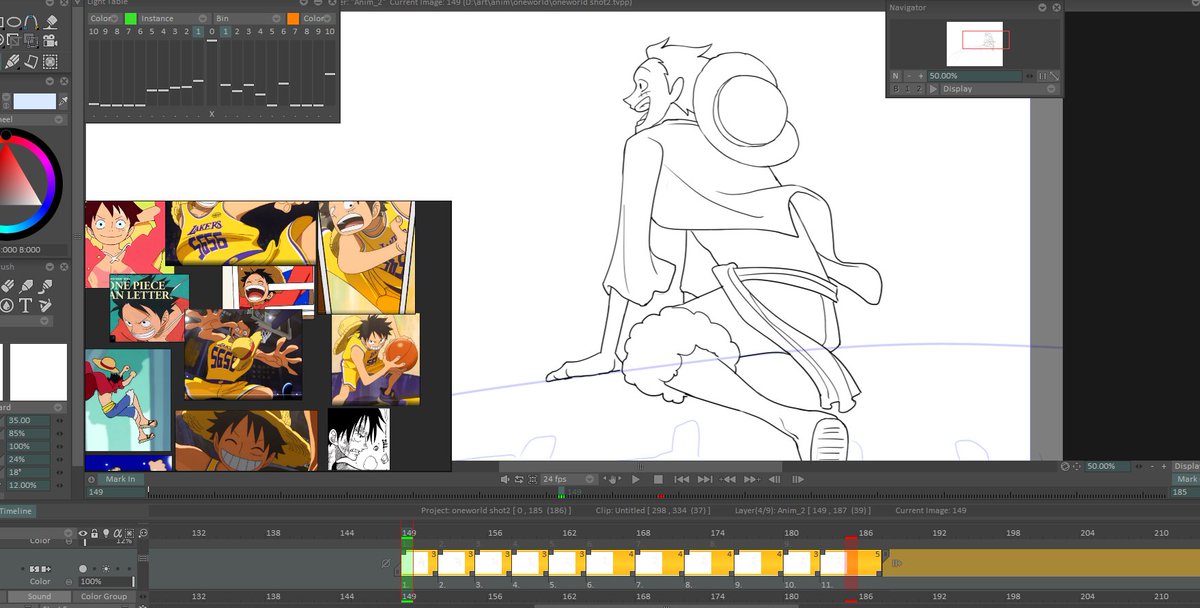This screenshot has height=608, width=1200.
Task: Click the current light-blue color swatch
Action: click(34, 102)
